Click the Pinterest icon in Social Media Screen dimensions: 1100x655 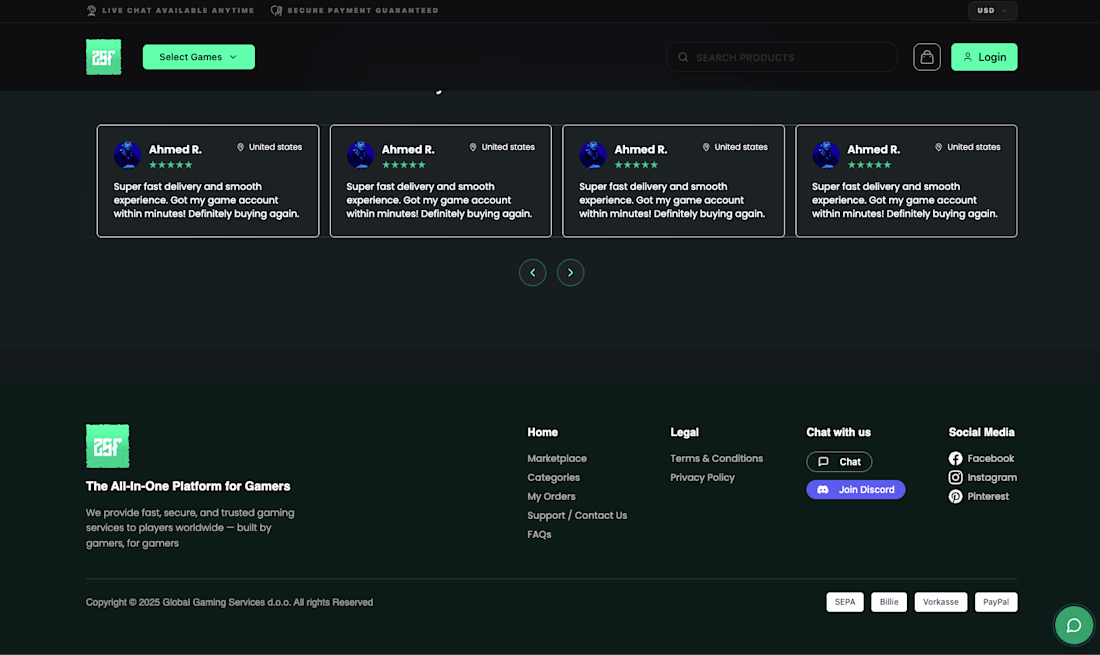point(955,497)
